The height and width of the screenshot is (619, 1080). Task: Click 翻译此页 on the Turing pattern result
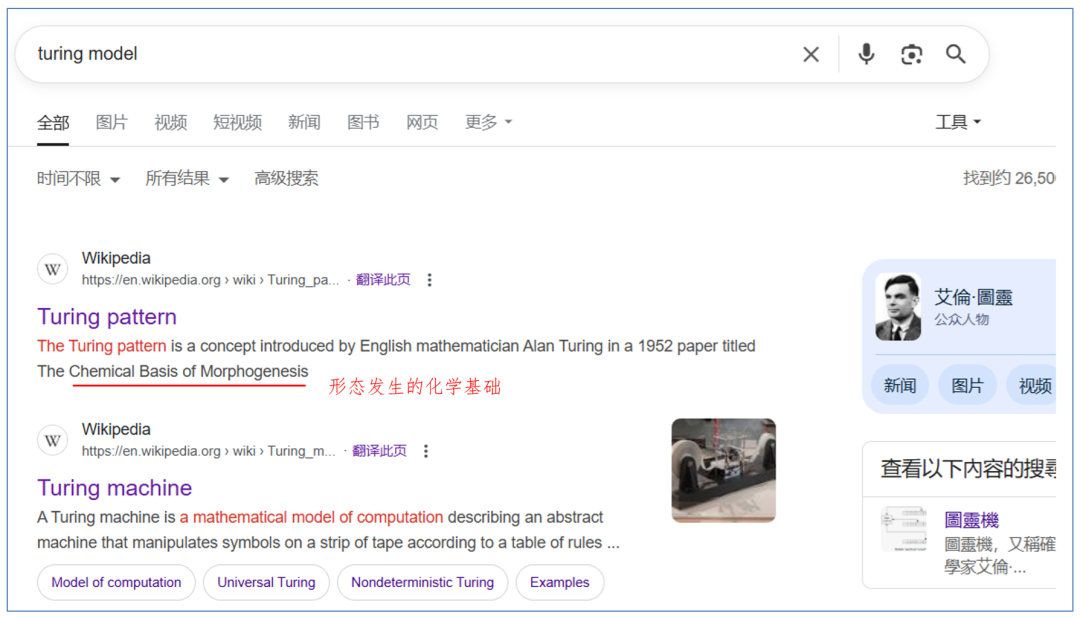point(384,280)
